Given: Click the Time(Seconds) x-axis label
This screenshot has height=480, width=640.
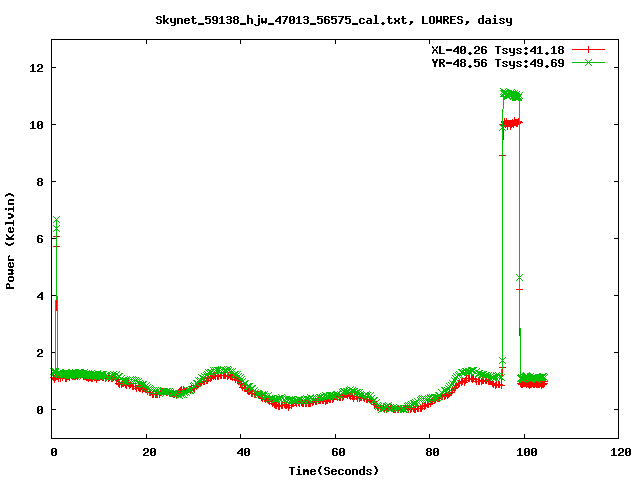Looking at the screenshot, I should [334, 471].
